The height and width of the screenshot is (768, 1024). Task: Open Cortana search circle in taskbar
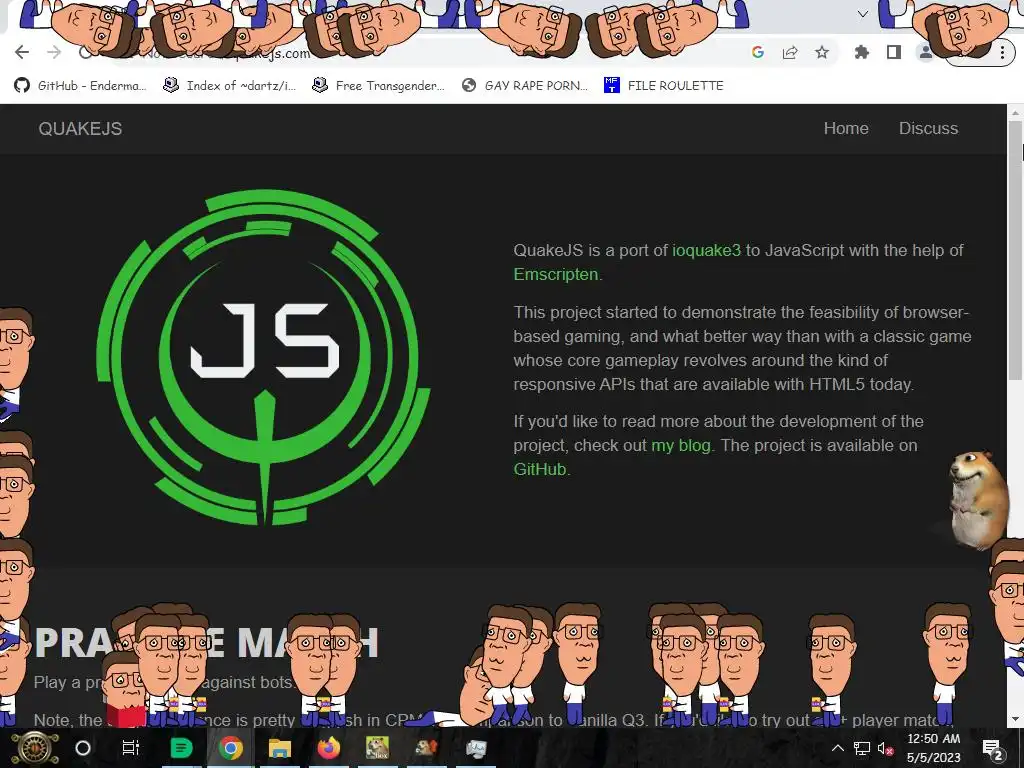pos(83,748)
